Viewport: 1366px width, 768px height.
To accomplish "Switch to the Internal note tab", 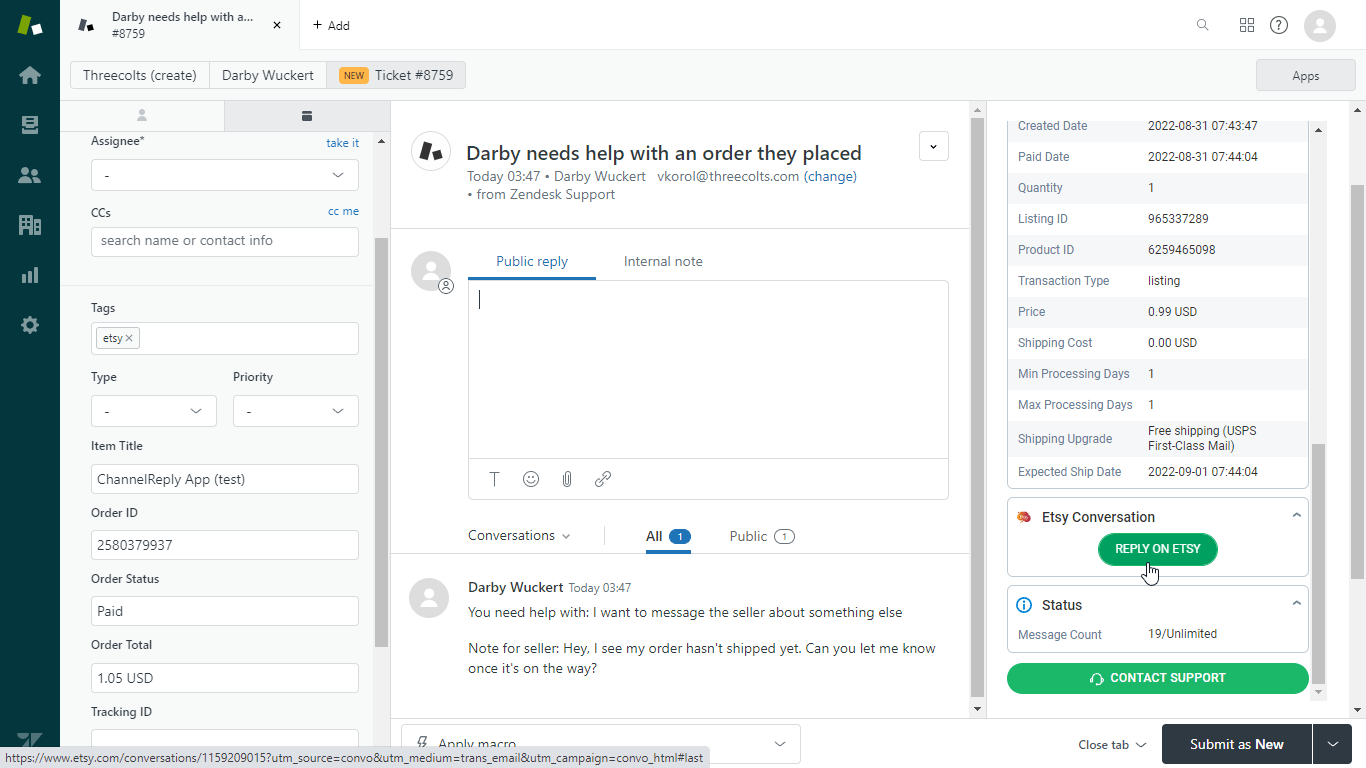I will tap(663, 261).
